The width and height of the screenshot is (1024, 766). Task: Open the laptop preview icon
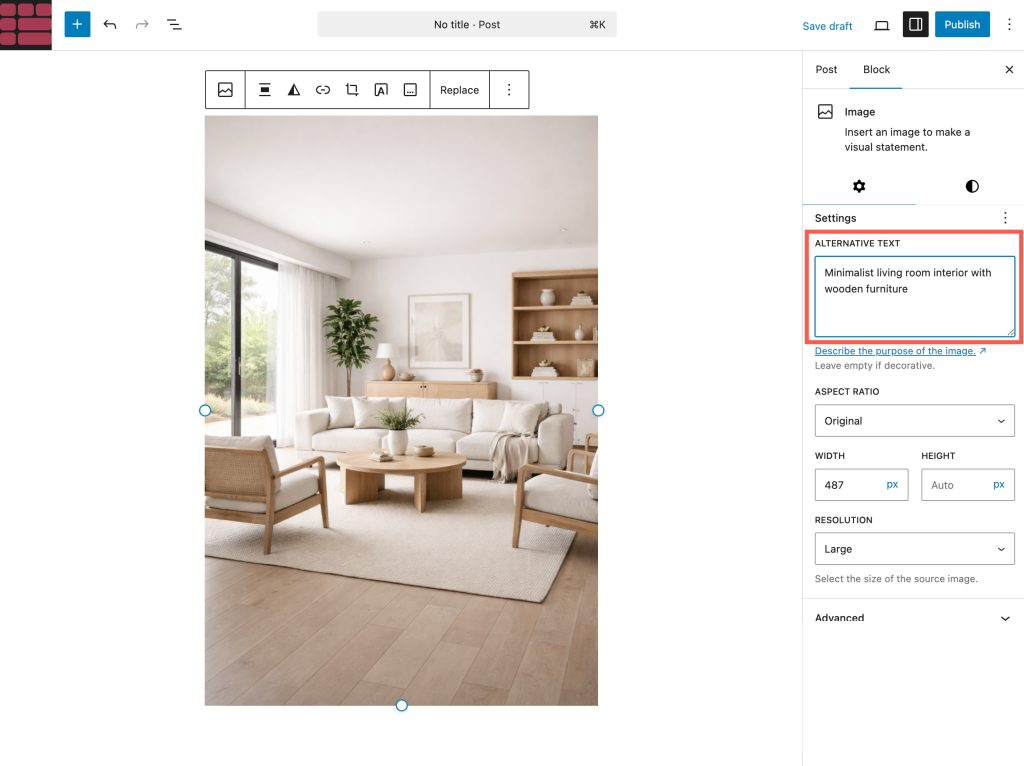click(881, 25)
